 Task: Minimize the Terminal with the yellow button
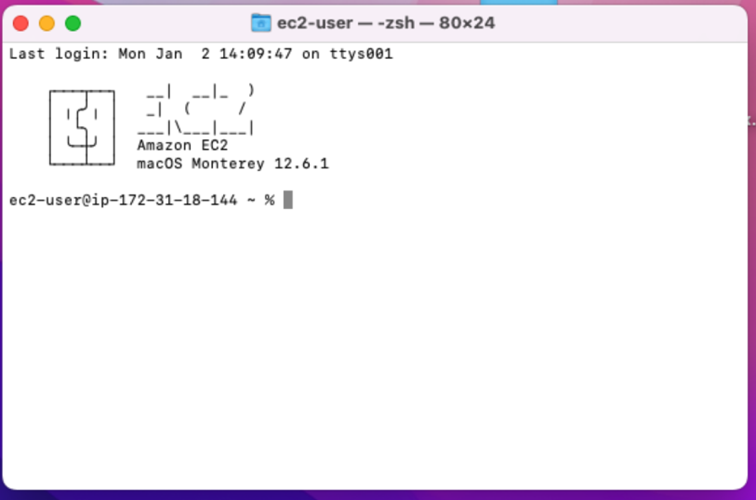(47, 23)
